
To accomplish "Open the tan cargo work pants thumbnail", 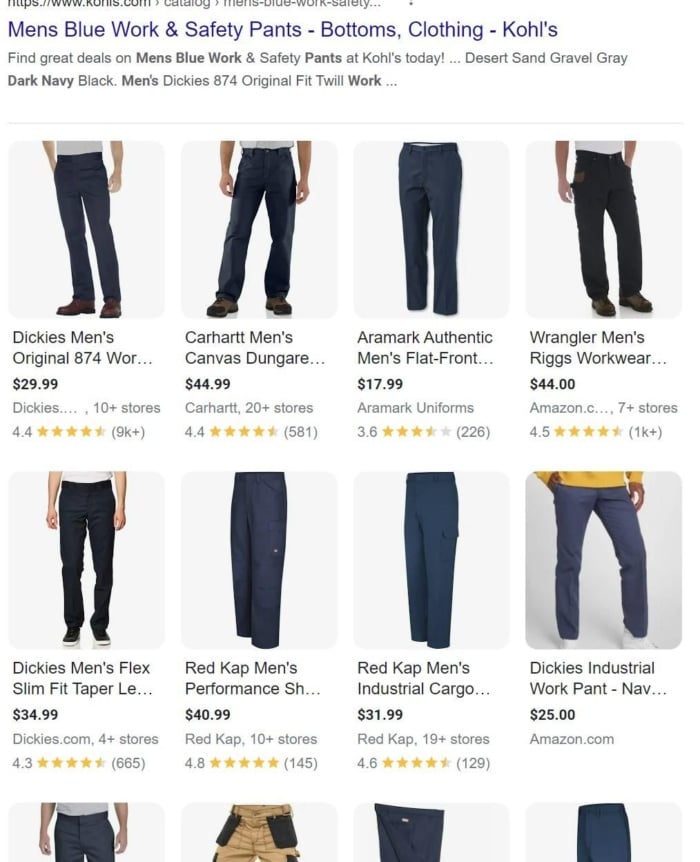I will coord(259,832).
